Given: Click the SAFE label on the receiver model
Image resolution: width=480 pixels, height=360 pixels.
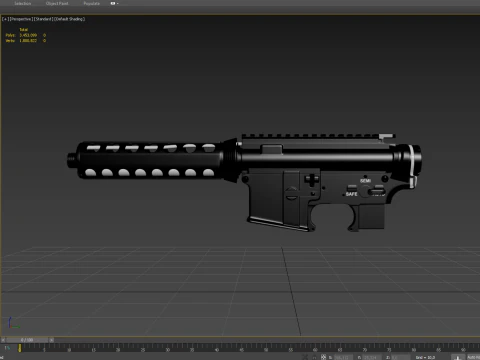Looking at the screenshot, I should [x=351, y=194].
